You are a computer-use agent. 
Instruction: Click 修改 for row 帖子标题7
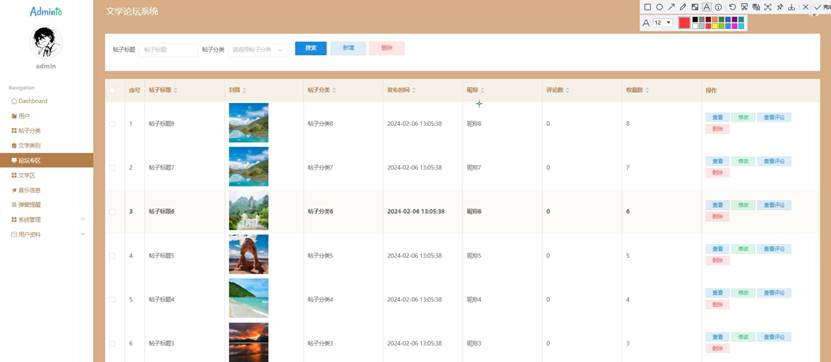743,162
